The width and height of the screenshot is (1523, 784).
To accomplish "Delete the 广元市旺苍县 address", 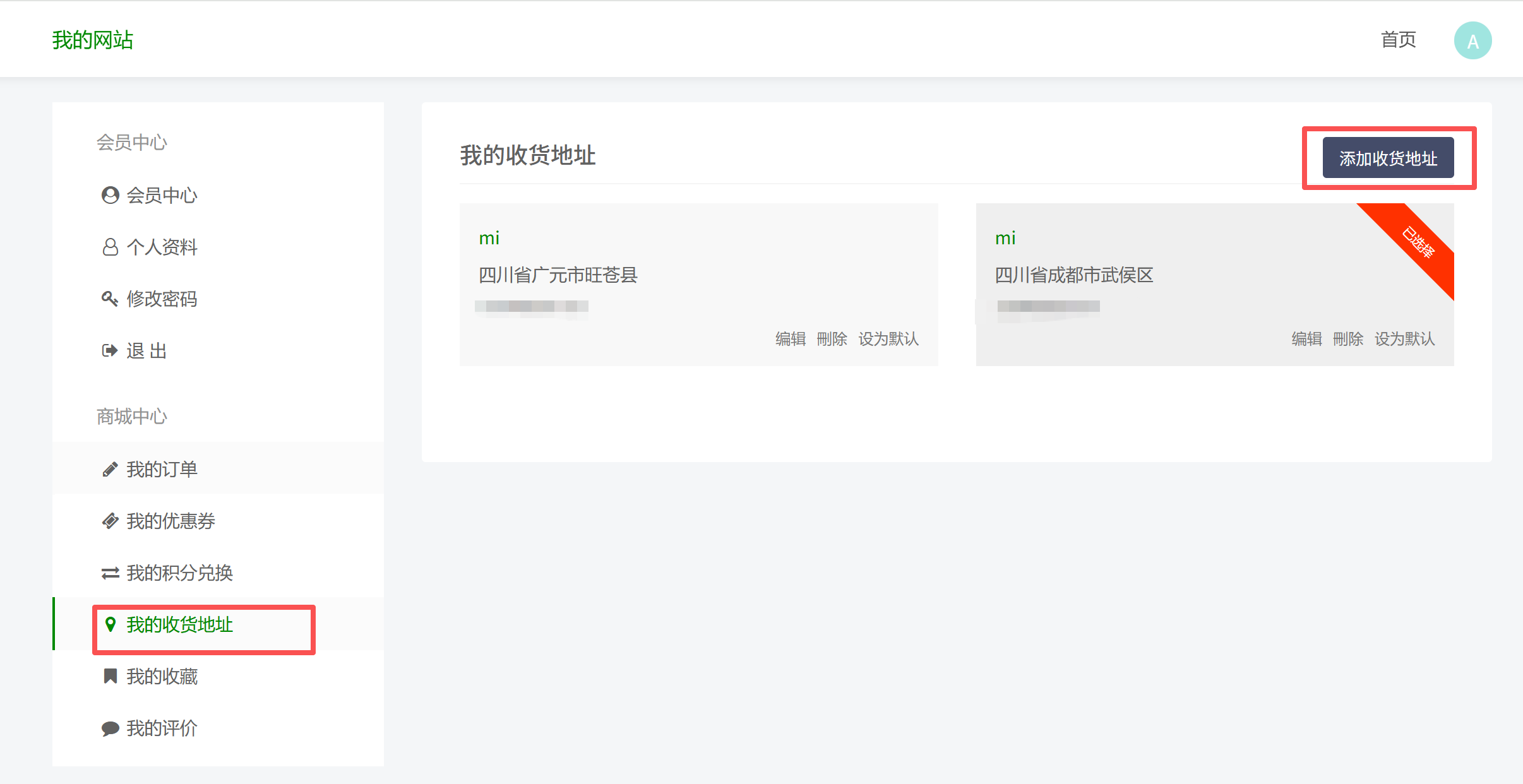I will [x=832, y=339].
